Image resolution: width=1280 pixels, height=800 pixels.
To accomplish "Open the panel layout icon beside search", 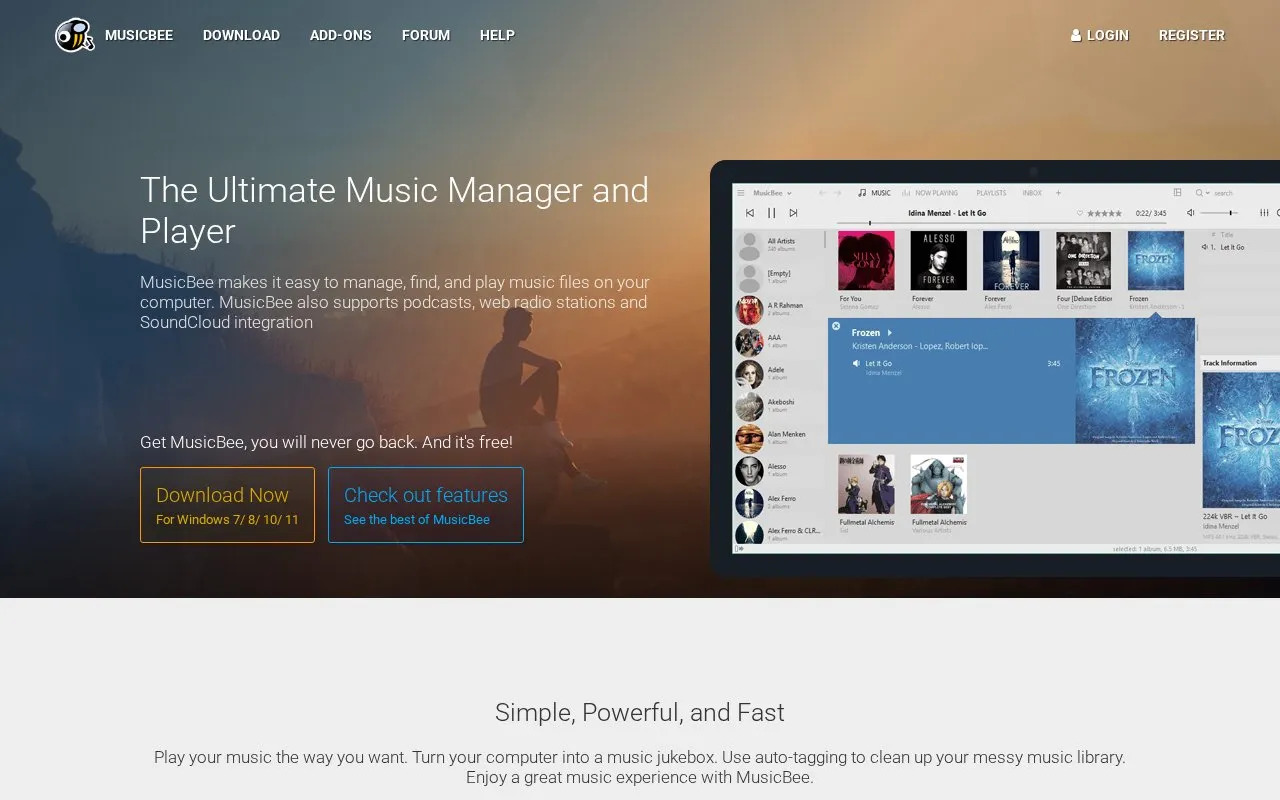I will pos(1177,193).
